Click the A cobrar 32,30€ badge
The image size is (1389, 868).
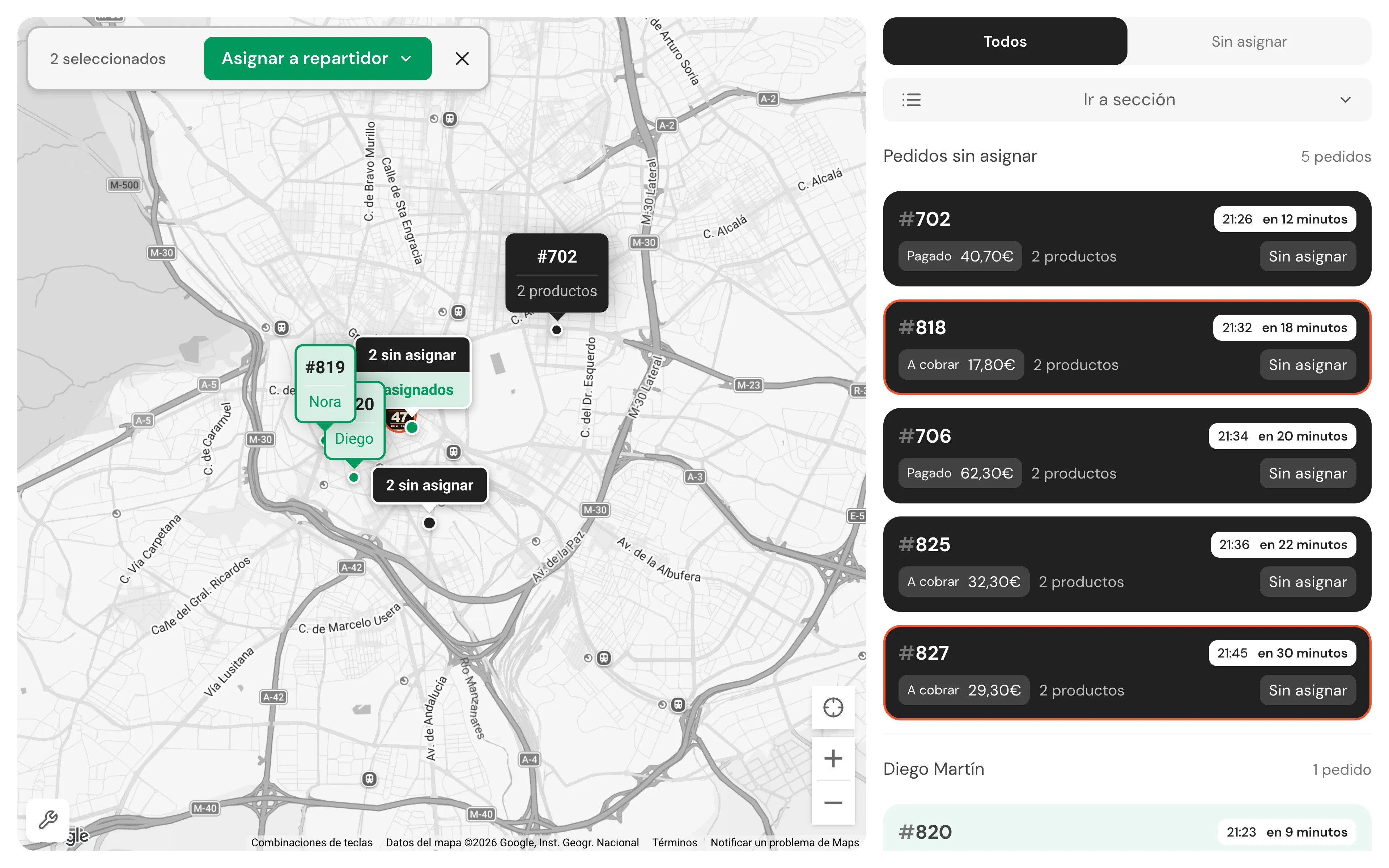(964, 582)
